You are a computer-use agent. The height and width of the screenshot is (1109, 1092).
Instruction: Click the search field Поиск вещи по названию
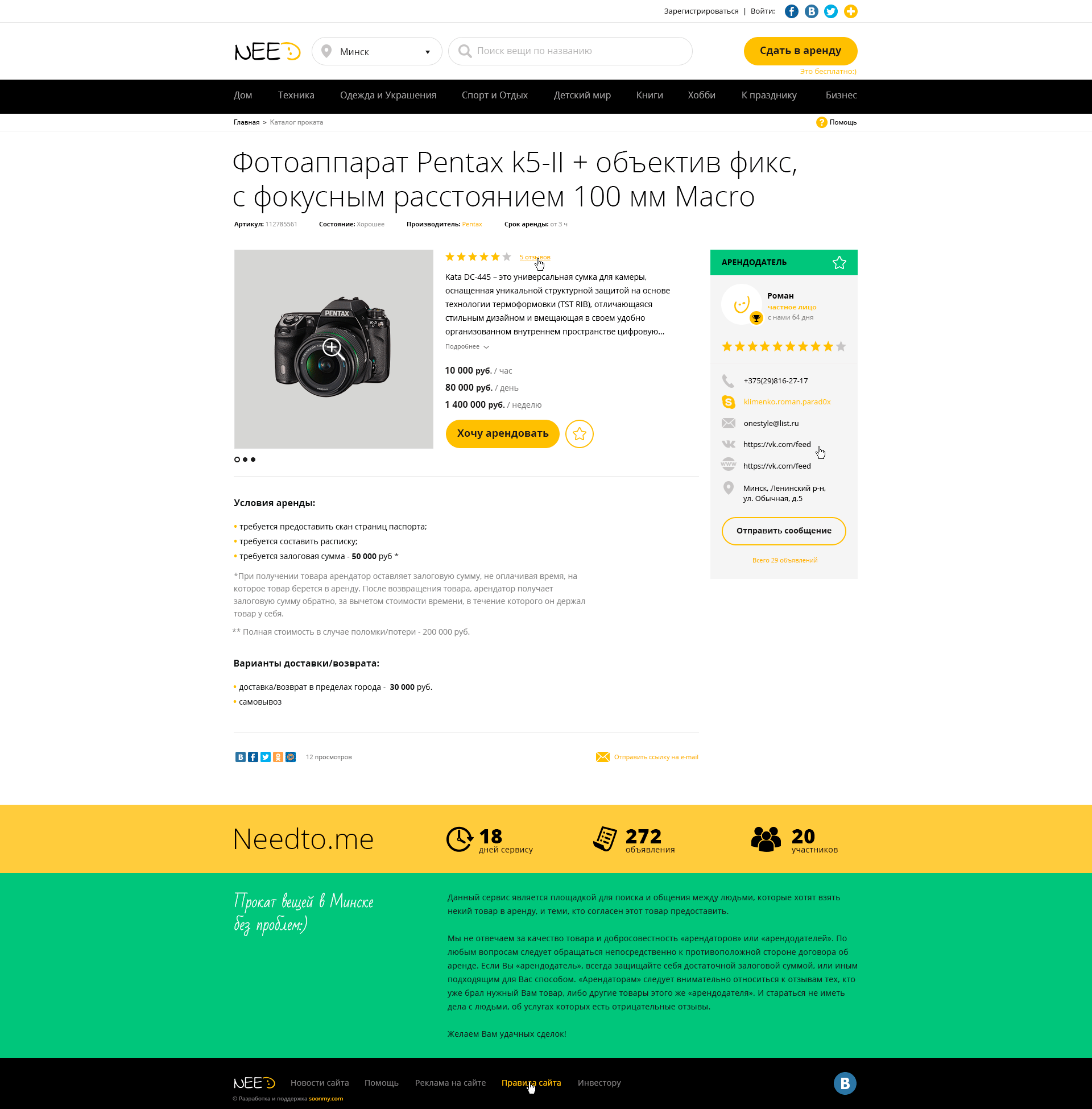point(570,52)
